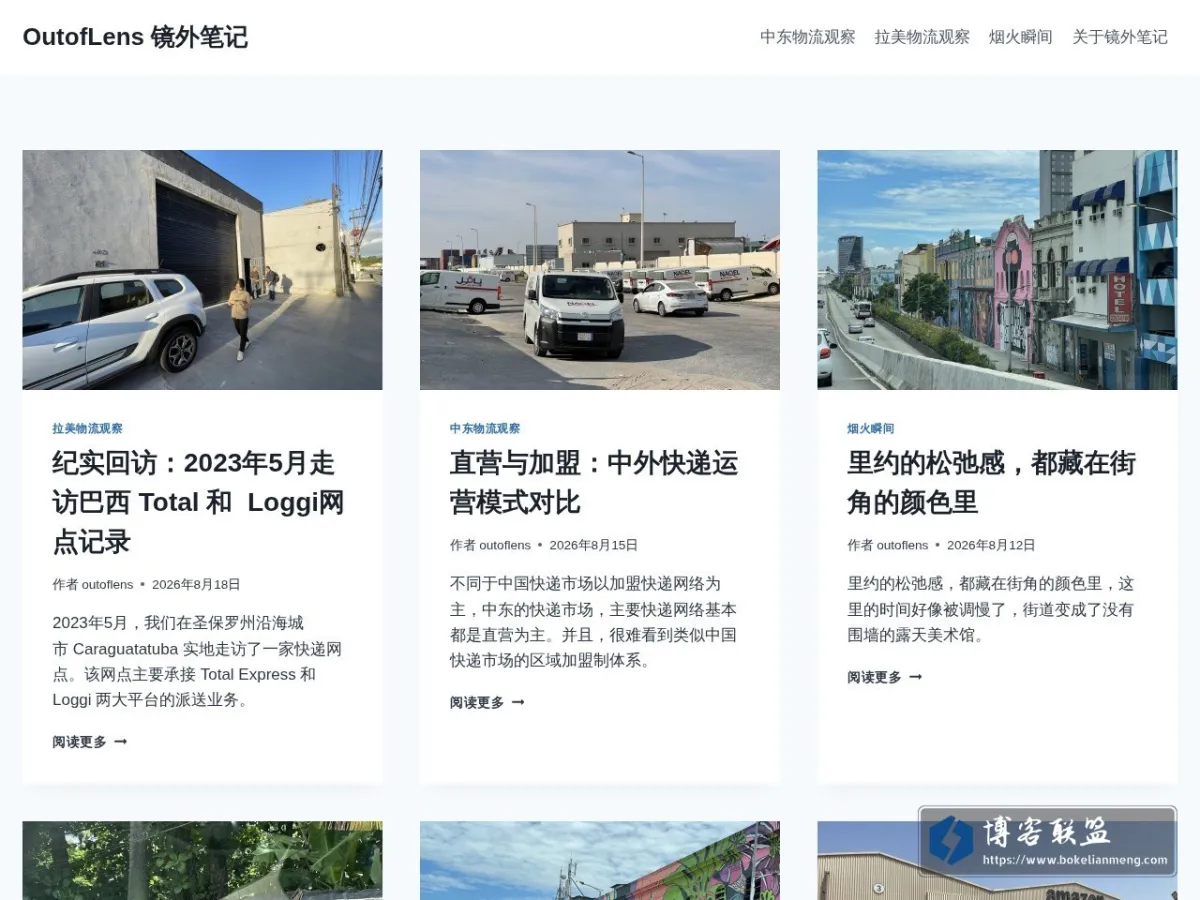The width and height of the screenshot is (1200, 900).
Task: Click 阅读更多 under the Total and Loggi post
Action: [90, 742]
